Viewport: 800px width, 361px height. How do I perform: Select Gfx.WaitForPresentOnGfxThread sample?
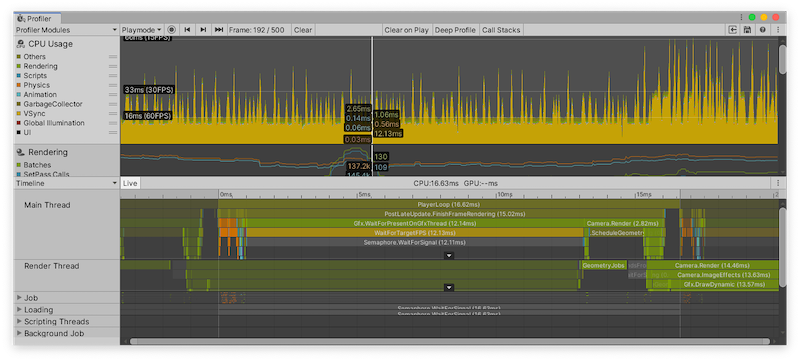(415, 223)
